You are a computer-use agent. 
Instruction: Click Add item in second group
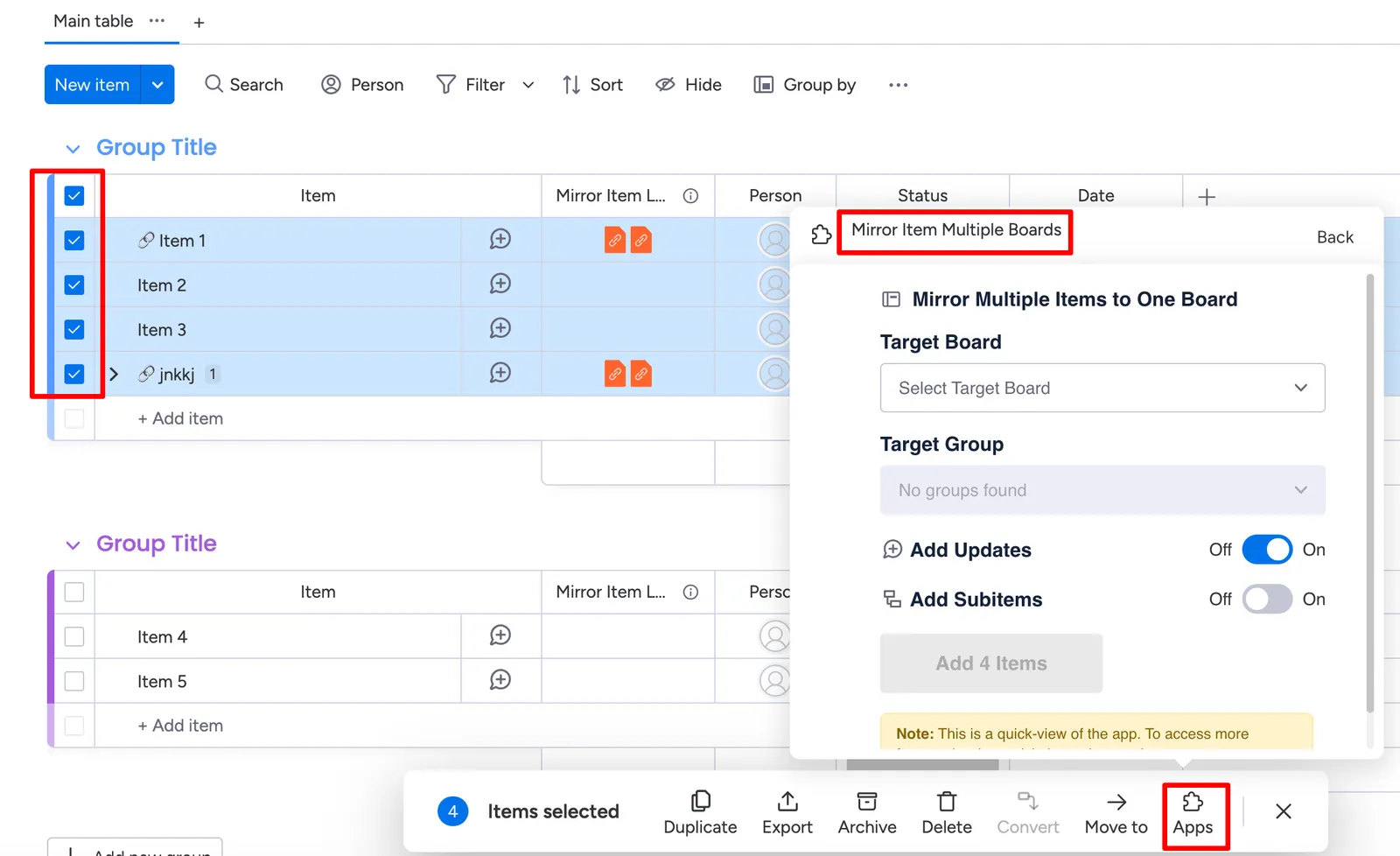180,726
